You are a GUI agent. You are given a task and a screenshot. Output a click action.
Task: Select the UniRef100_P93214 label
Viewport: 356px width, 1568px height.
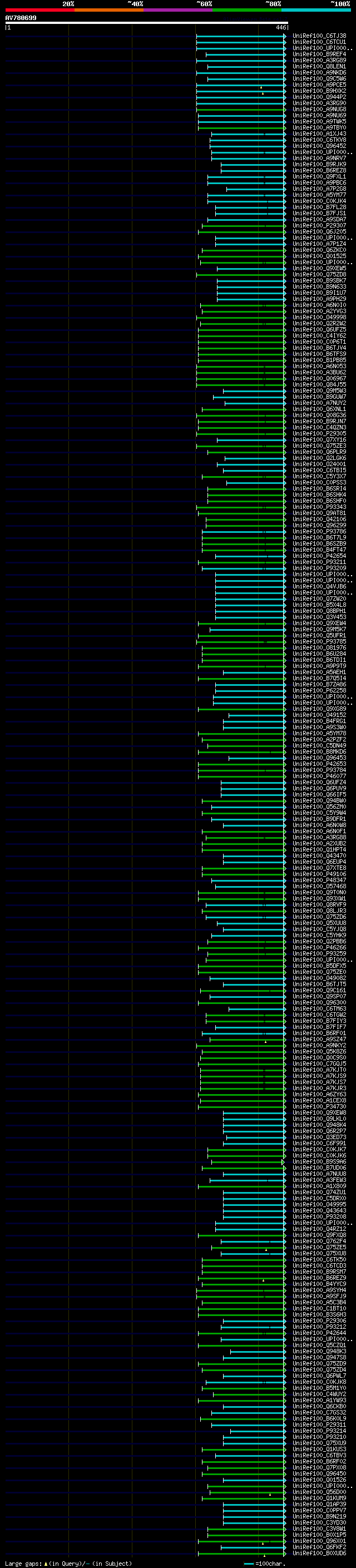(x=319, y=1431)
